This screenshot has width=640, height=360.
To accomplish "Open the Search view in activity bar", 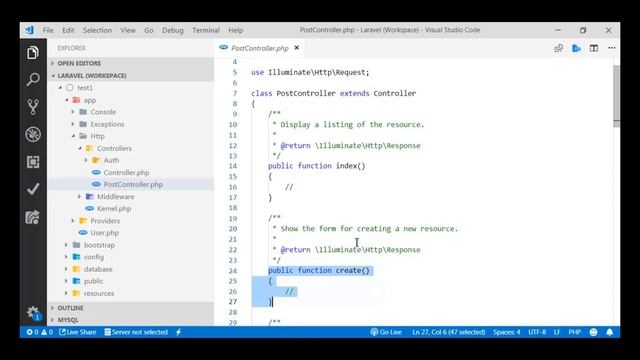I will coord(33,80).
